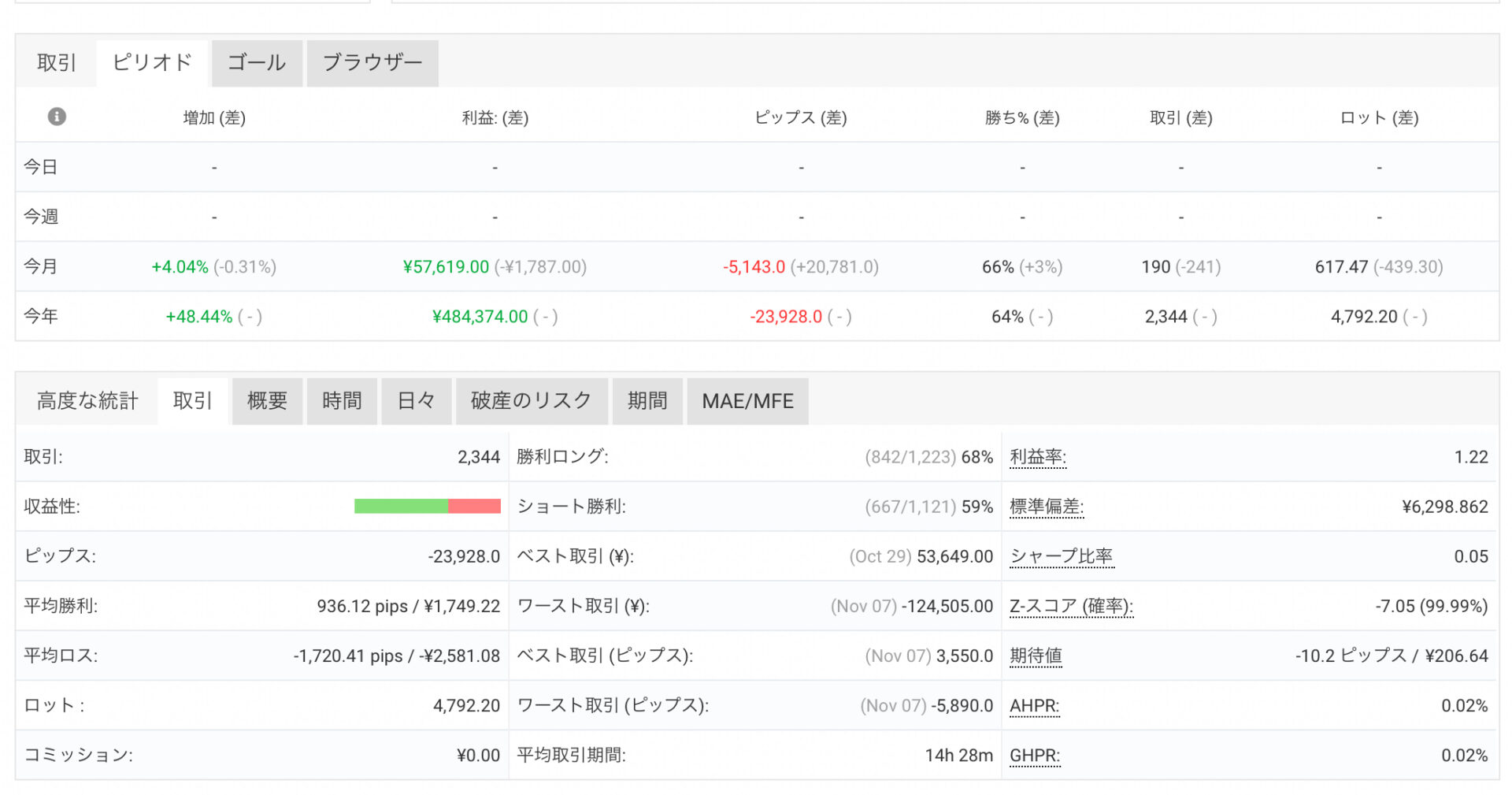The image size is (1512, 795).
Task: Click the Z-score value -7.05 (99.99%)
Action: 1432,606
